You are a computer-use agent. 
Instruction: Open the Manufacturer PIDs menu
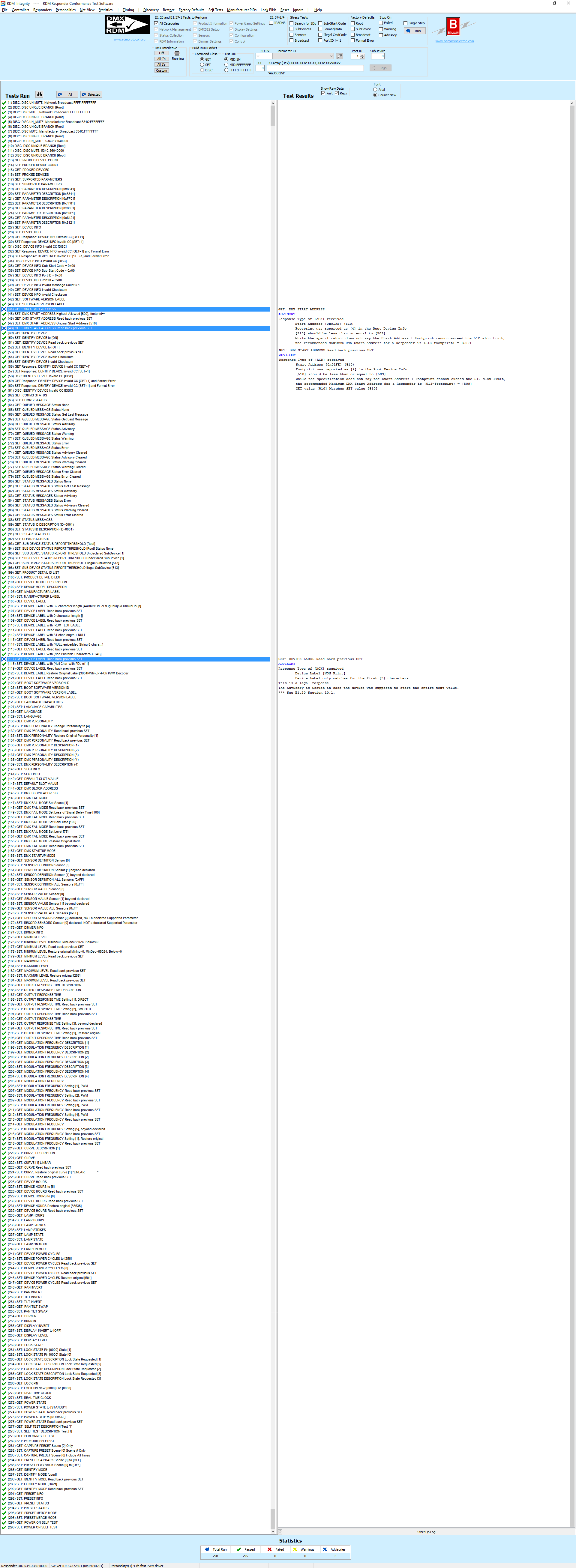(241, 10)
